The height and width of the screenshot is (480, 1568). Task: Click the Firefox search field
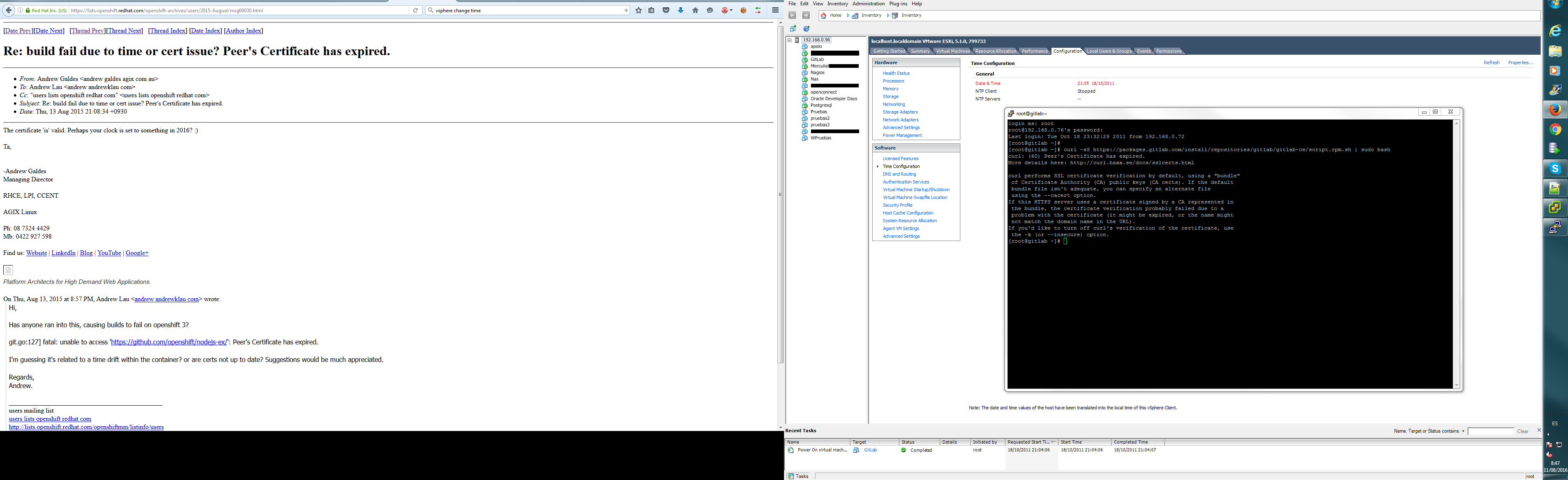coord(528,10)
